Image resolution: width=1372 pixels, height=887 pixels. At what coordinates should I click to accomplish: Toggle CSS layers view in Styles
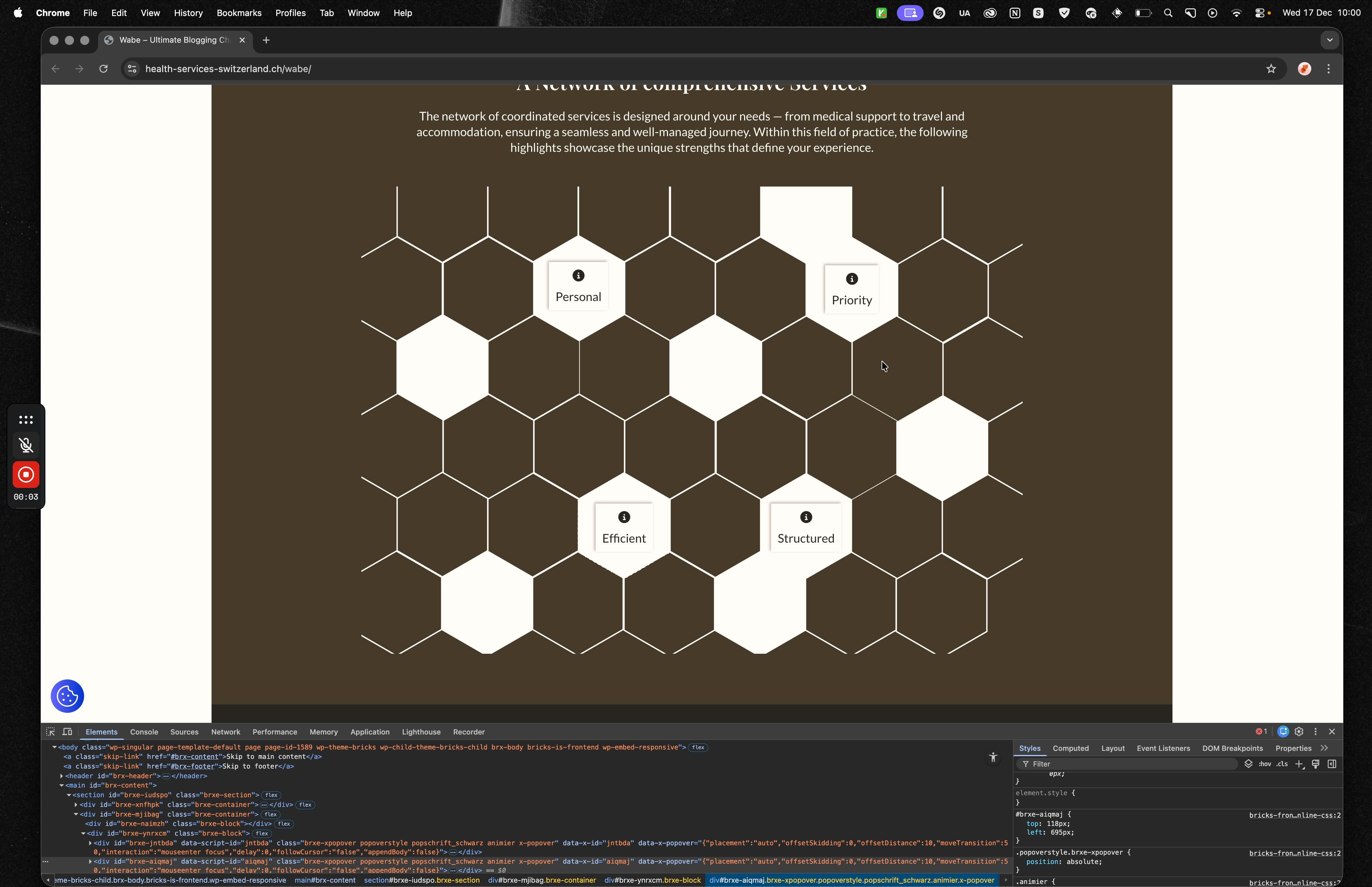point(1248,764)
